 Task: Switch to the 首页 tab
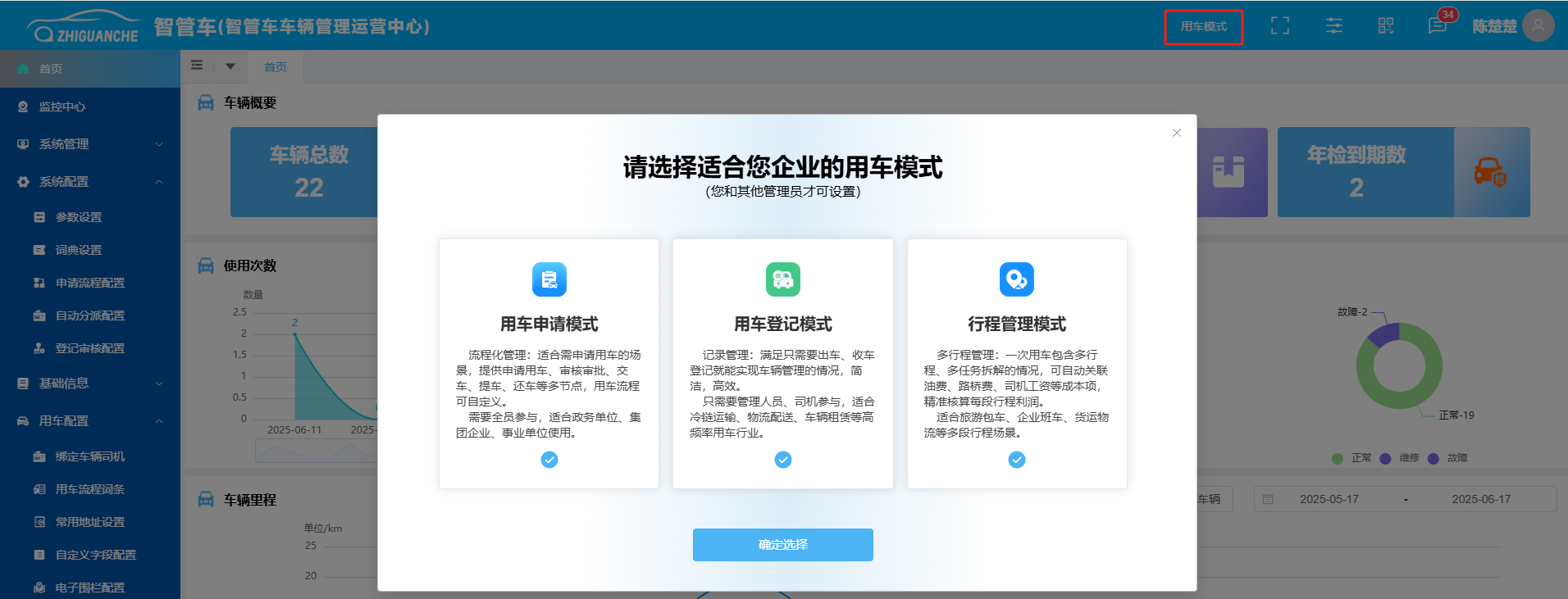point(276,67)
